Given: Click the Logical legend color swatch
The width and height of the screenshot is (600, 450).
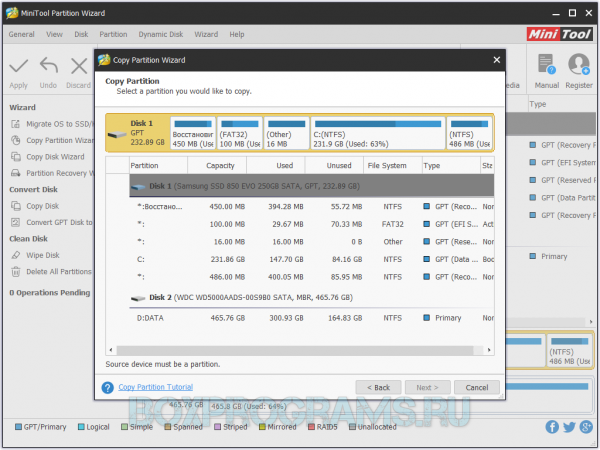Looking at the screenshot, I should click(x=81, y=427).
